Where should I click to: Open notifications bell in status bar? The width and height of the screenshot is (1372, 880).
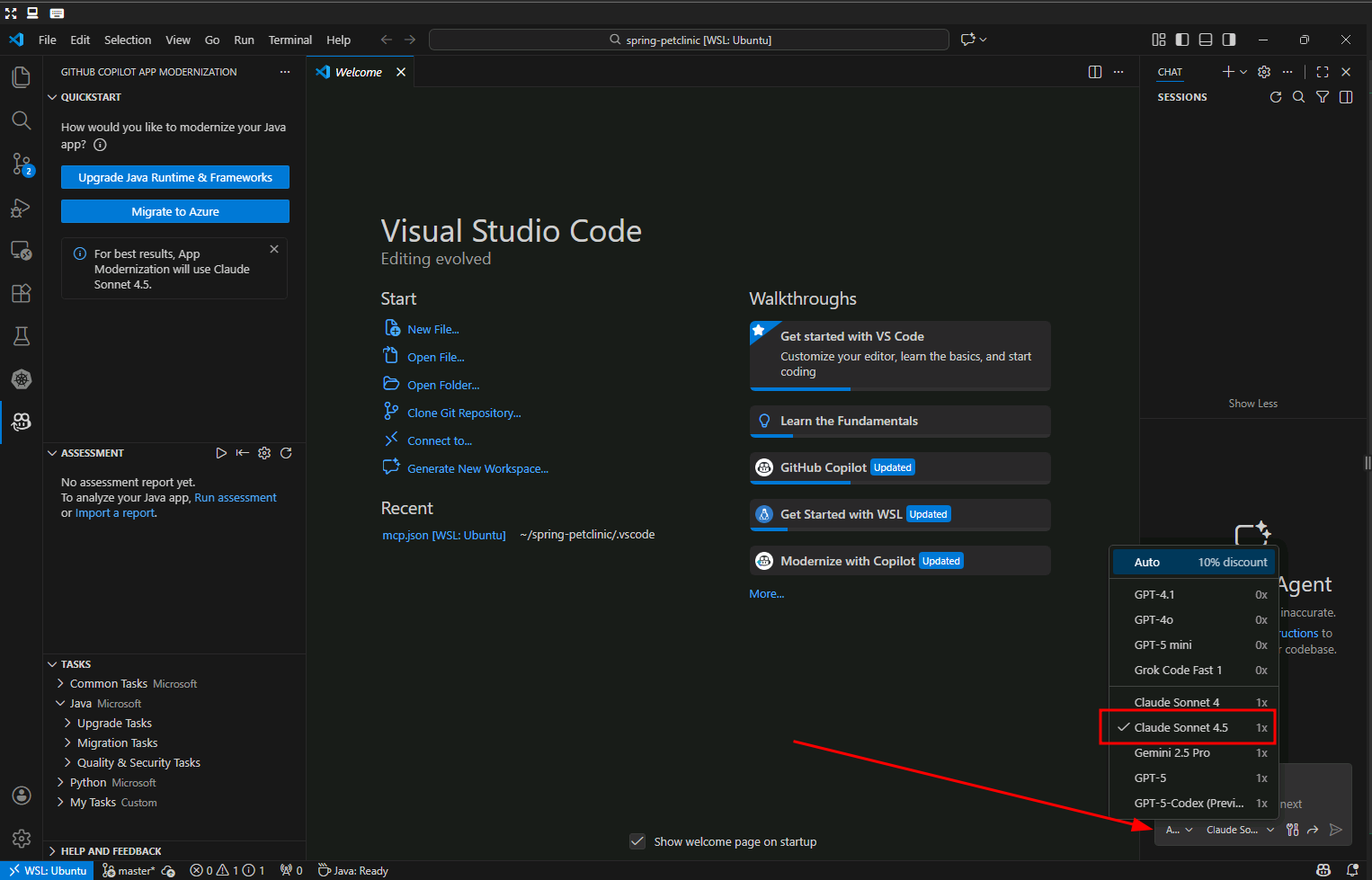point(1352,870)
